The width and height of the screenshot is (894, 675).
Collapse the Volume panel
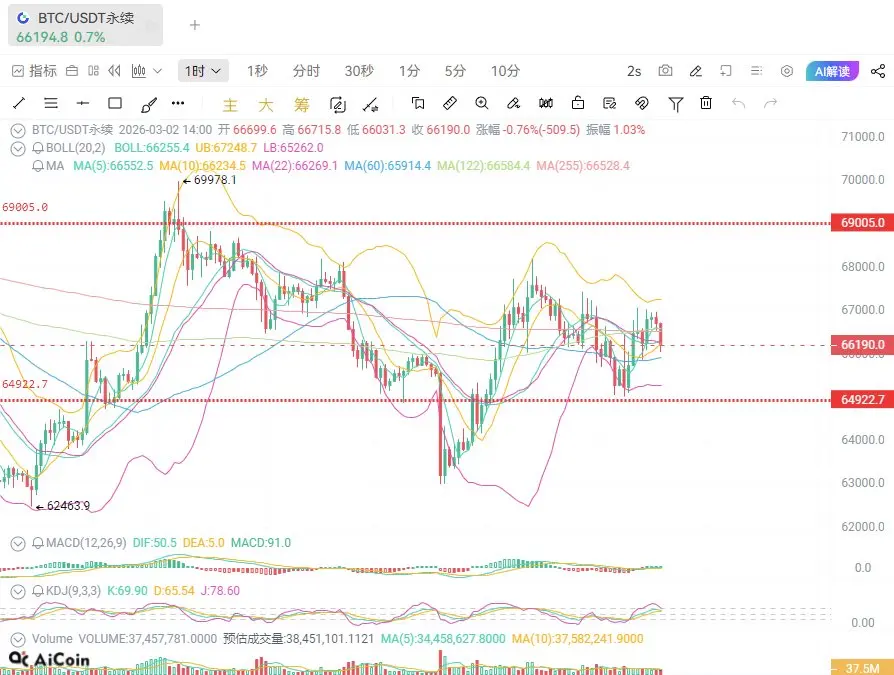pos(18,640)
